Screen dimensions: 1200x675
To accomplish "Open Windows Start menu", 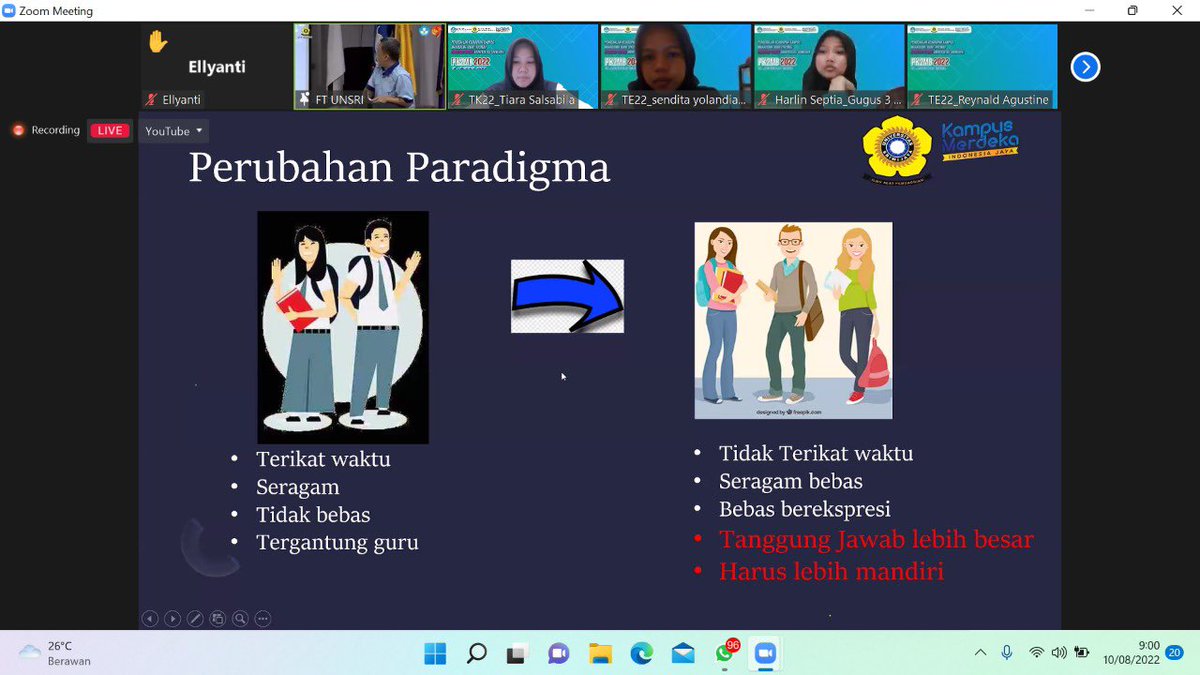I will pyautogui.click(x=435, y=654).
